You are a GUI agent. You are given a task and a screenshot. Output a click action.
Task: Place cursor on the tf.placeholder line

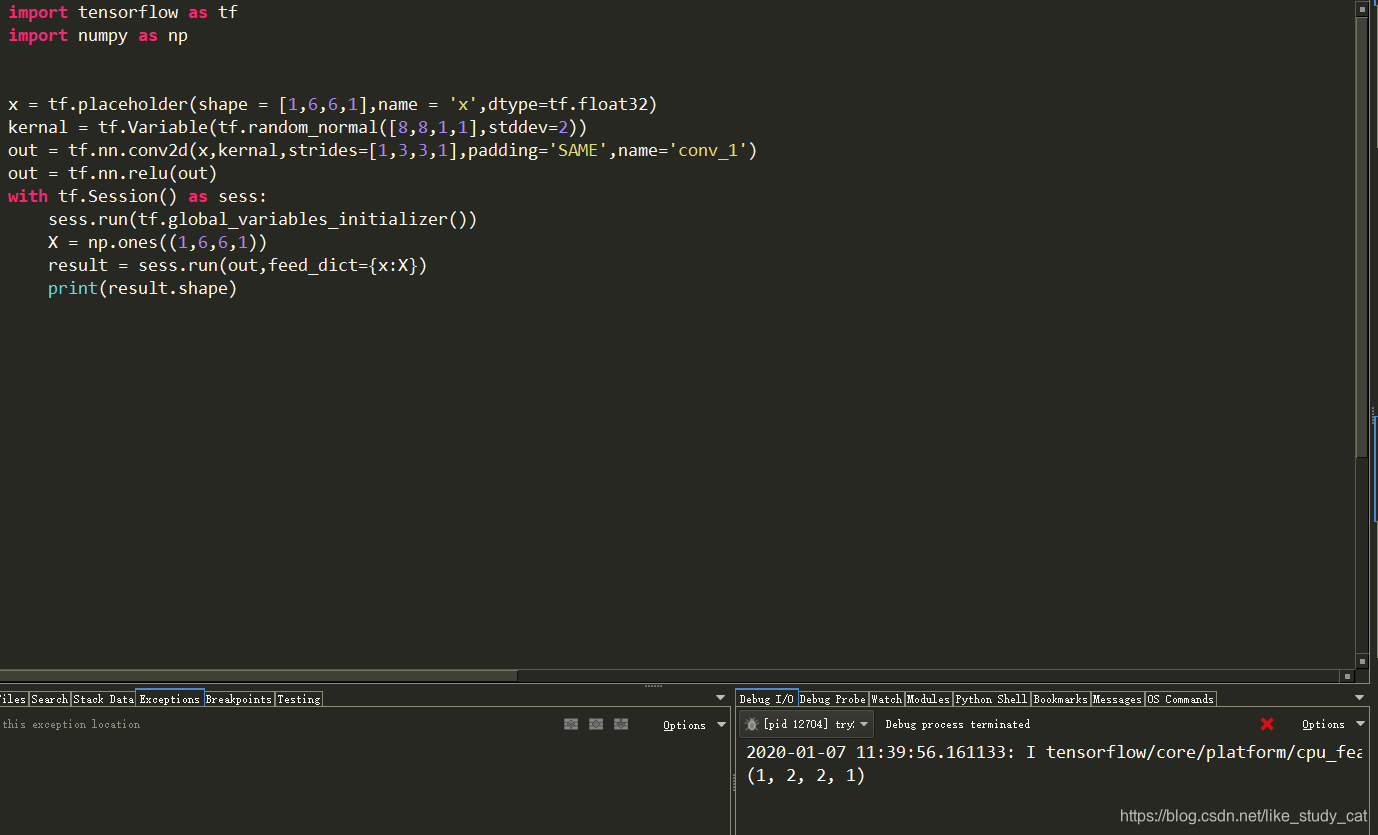(x=332, y=104)
